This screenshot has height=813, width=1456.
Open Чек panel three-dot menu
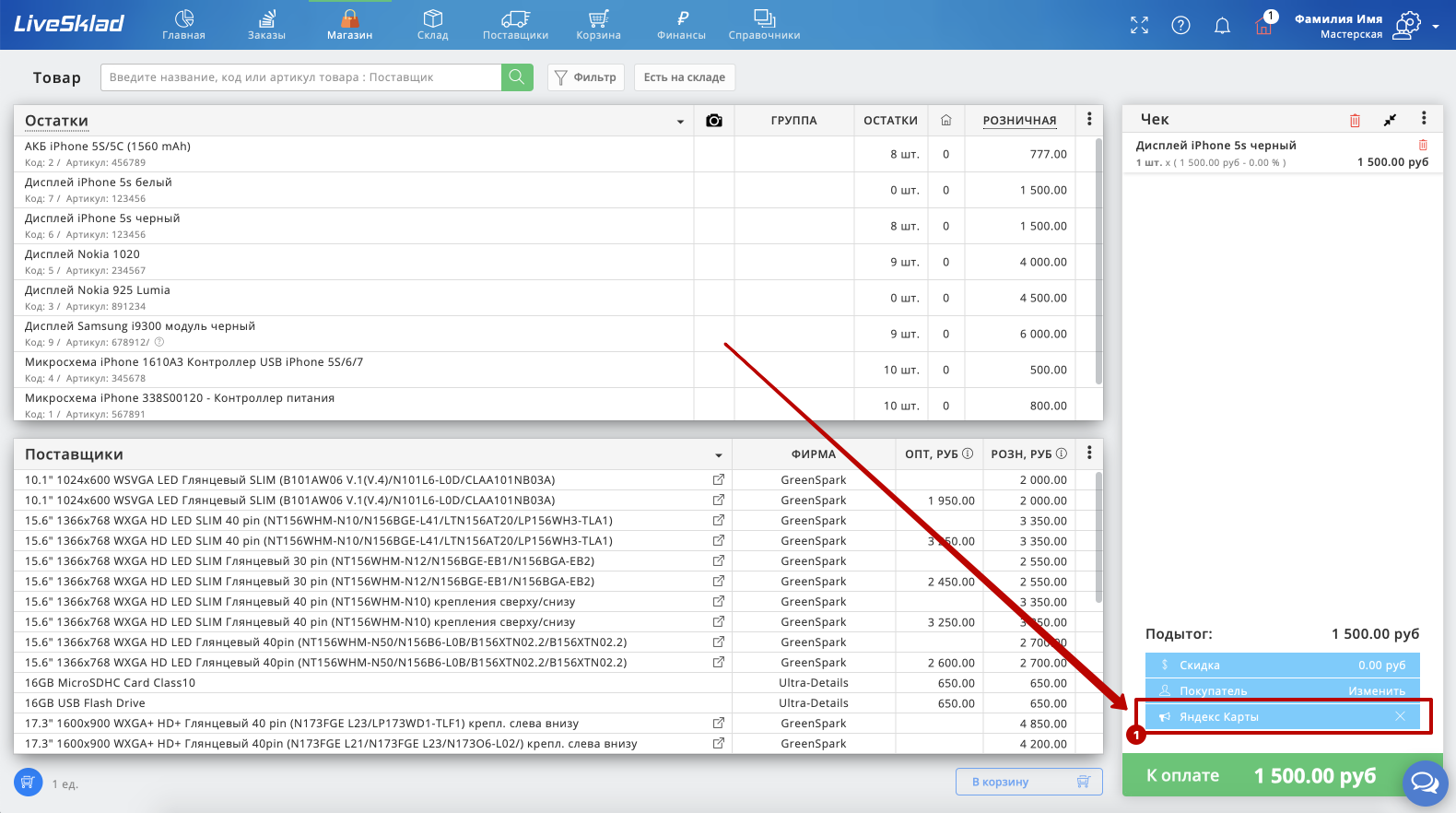(1424, 118)
